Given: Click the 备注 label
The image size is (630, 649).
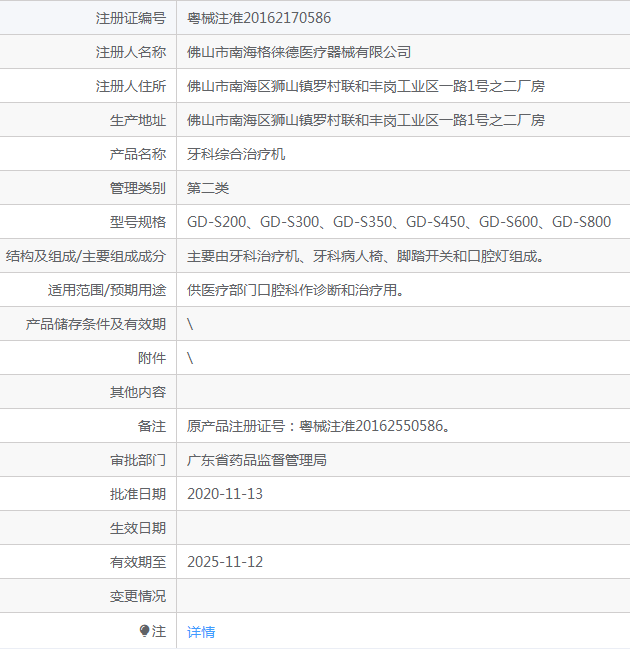Looking at the screenshot, I should pos(152,426).
